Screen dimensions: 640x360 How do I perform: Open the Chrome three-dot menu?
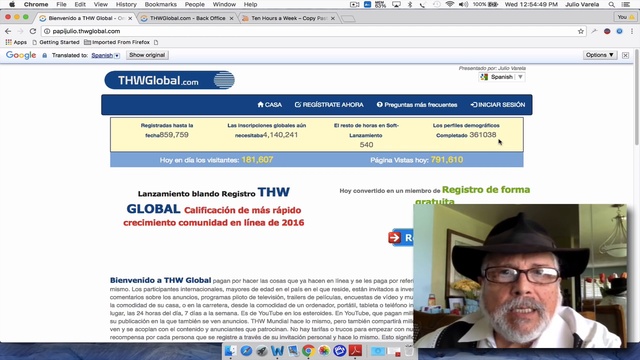[x=632, y=31]
